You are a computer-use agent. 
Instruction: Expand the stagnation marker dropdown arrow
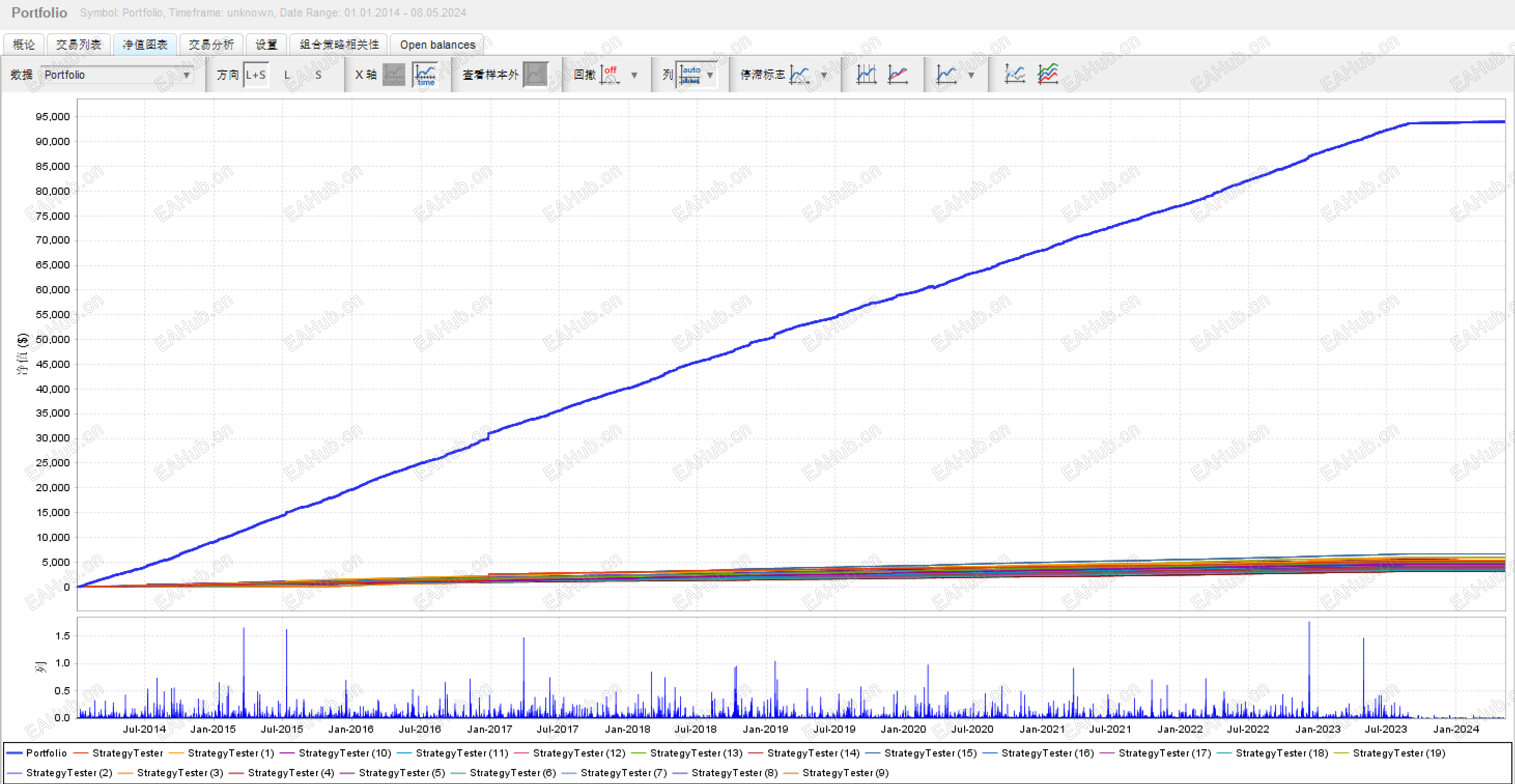824,75
